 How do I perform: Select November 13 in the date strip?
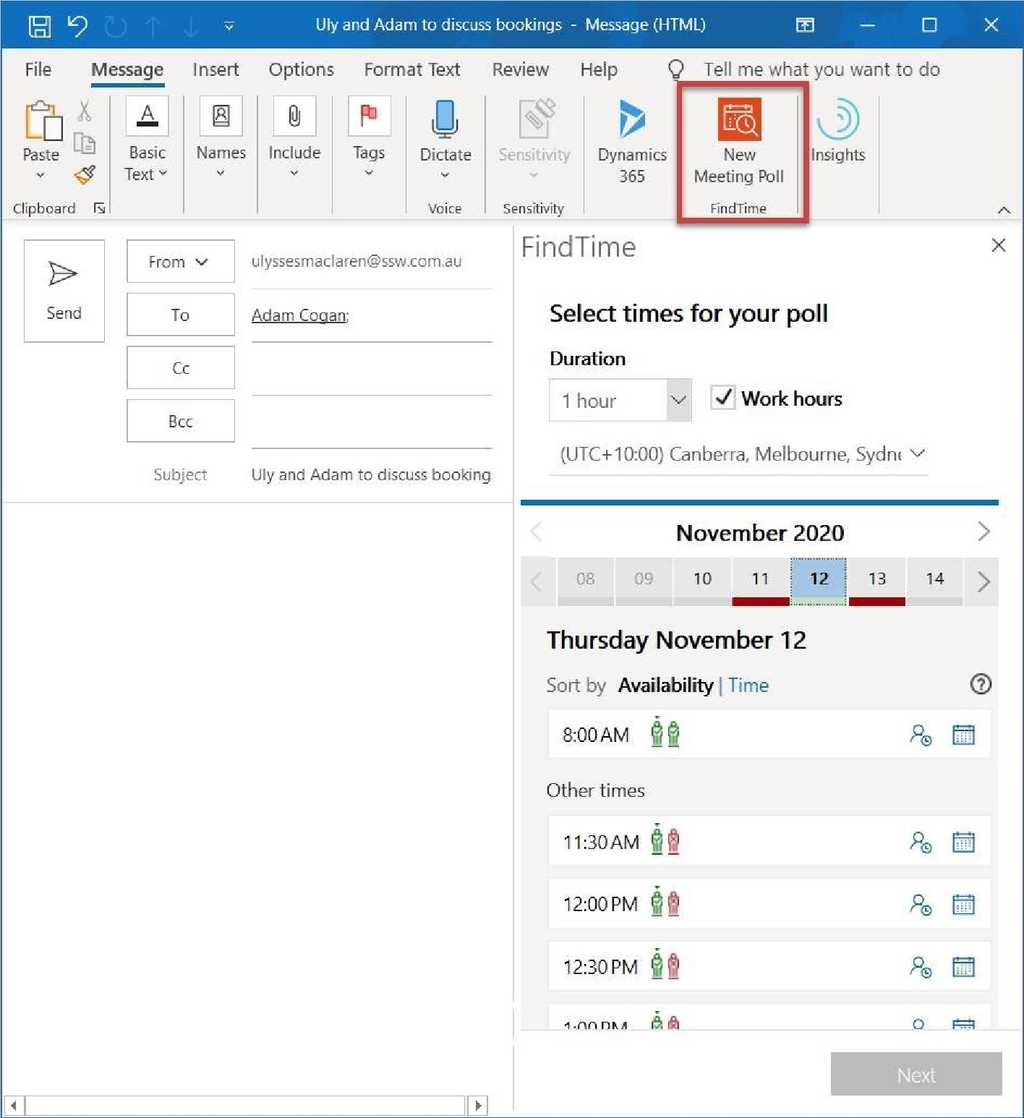876,579
